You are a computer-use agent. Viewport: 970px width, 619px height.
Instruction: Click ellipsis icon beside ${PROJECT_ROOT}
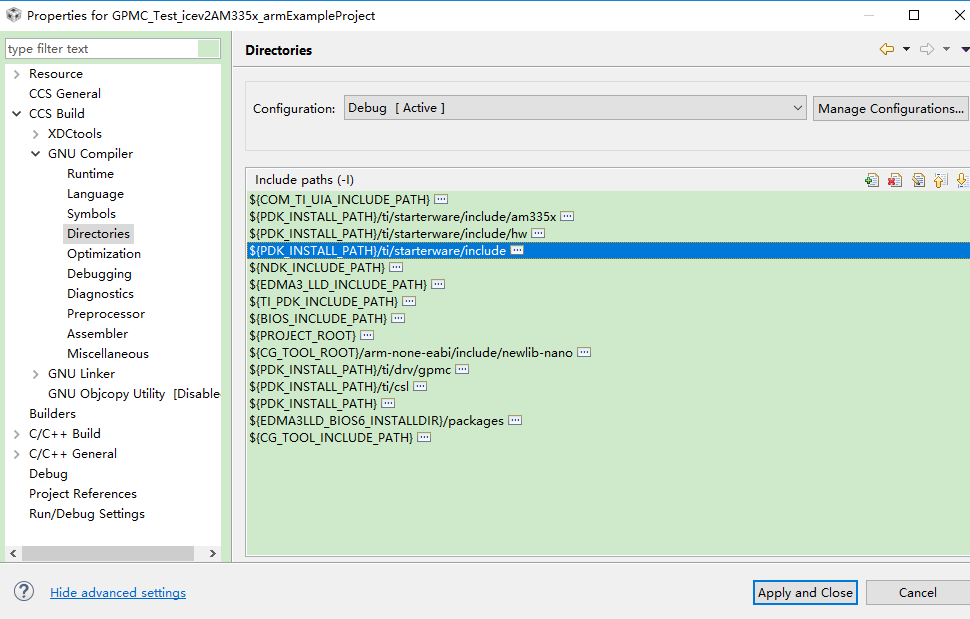click(367, 335)
